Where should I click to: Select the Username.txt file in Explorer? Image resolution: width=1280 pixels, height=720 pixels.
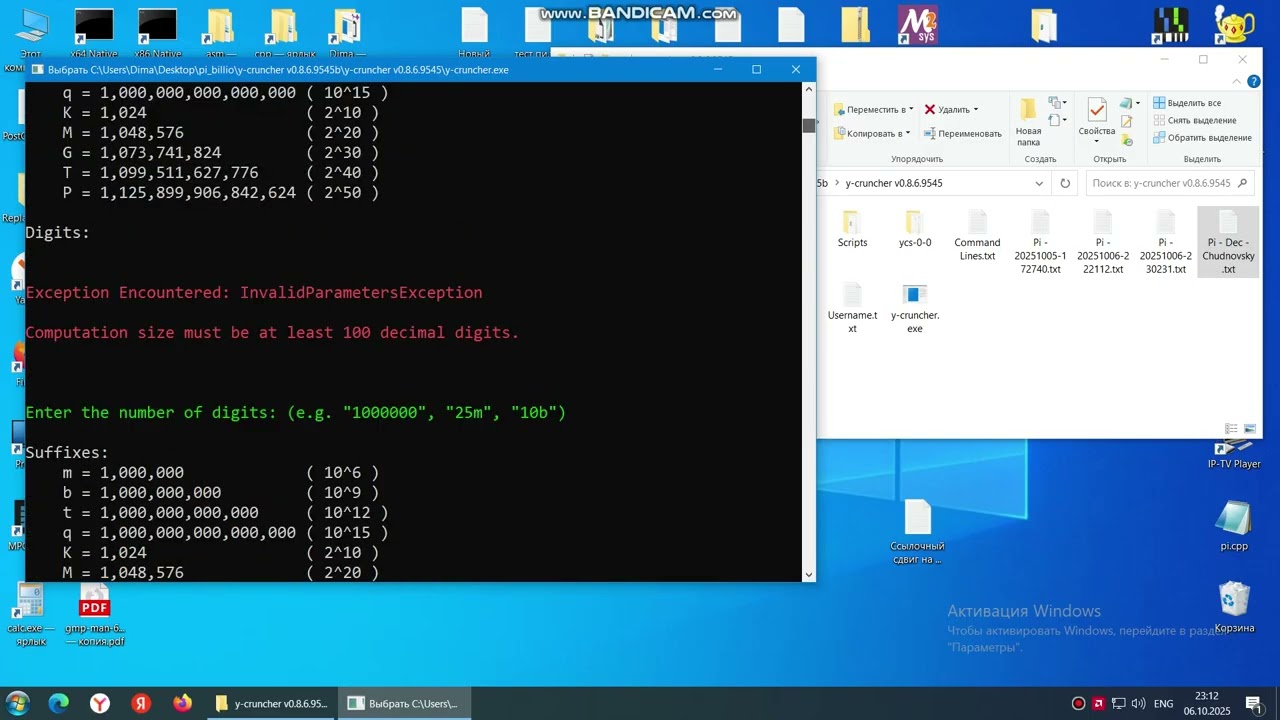(x=852, y=308)
